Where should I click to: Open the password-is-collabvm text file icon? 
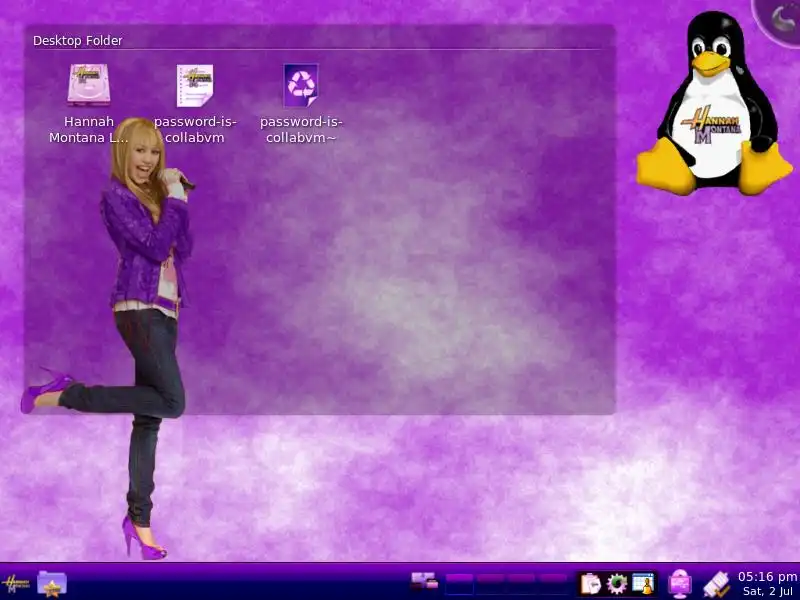pos(195,85)
